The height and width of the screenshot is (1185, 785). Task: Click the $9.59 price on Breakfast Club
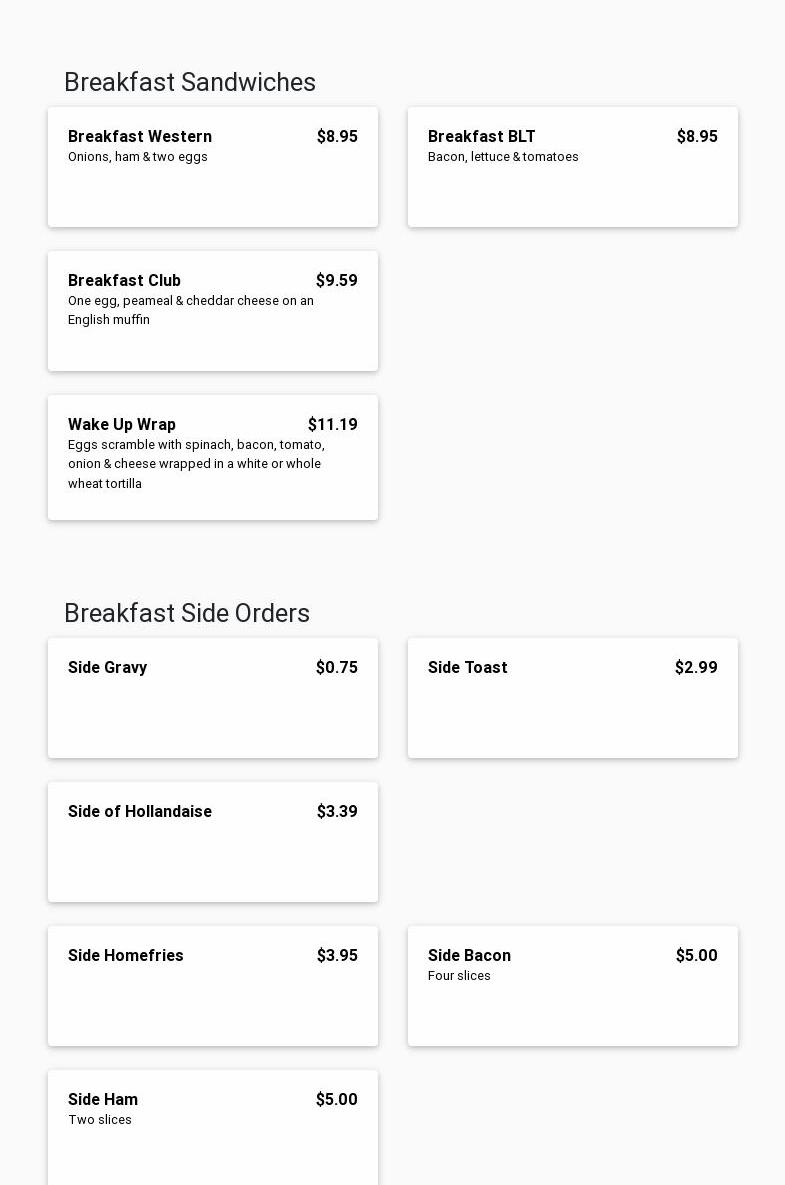pyautogui.click(x=336, y=280)
